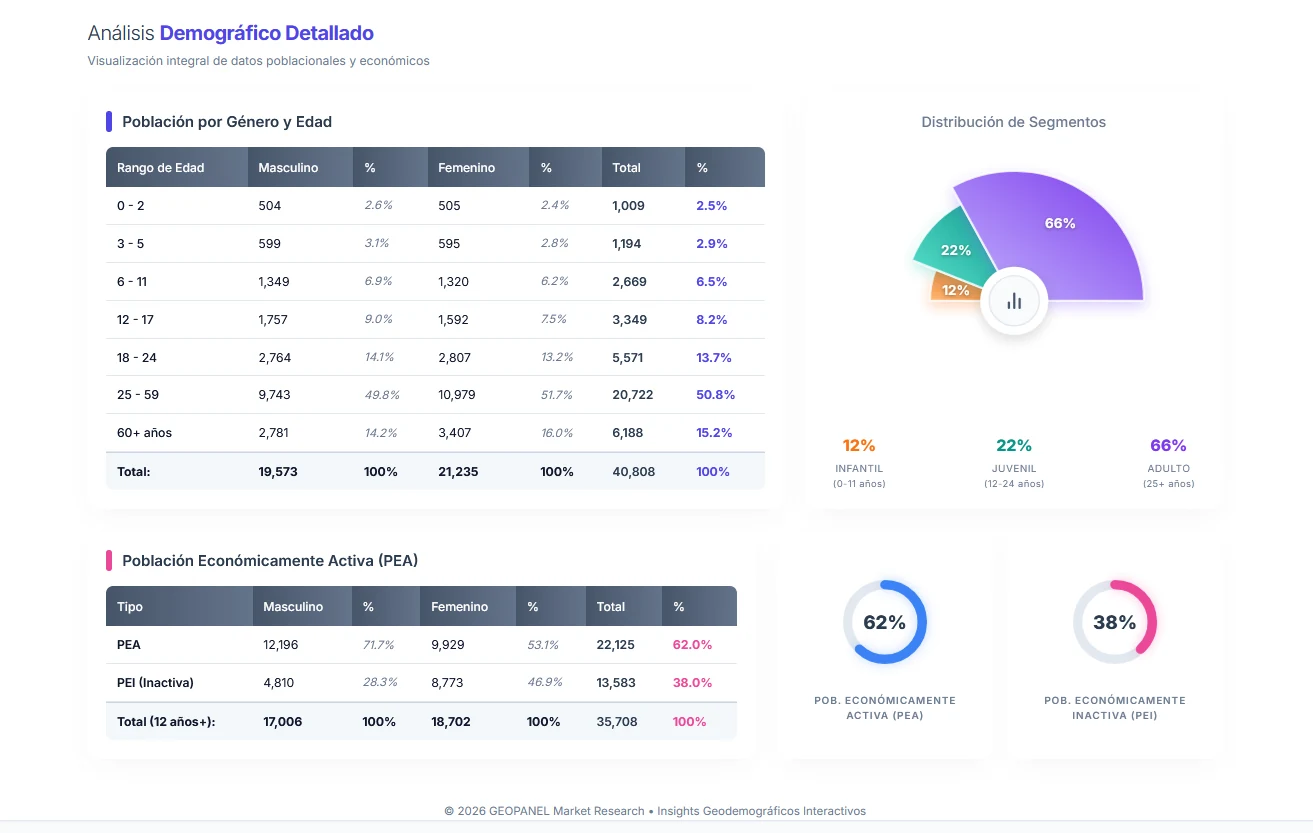The image size is (1313, 833).
Task: Click the 'Población por Género y Edad' heading
Action: coord(227,122)
